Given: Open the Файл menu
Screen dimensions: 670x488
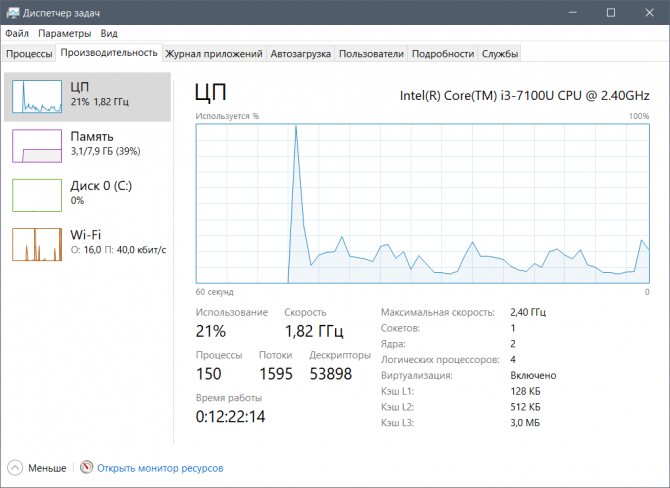Looking at the screenshot, I should click(17, 33).
